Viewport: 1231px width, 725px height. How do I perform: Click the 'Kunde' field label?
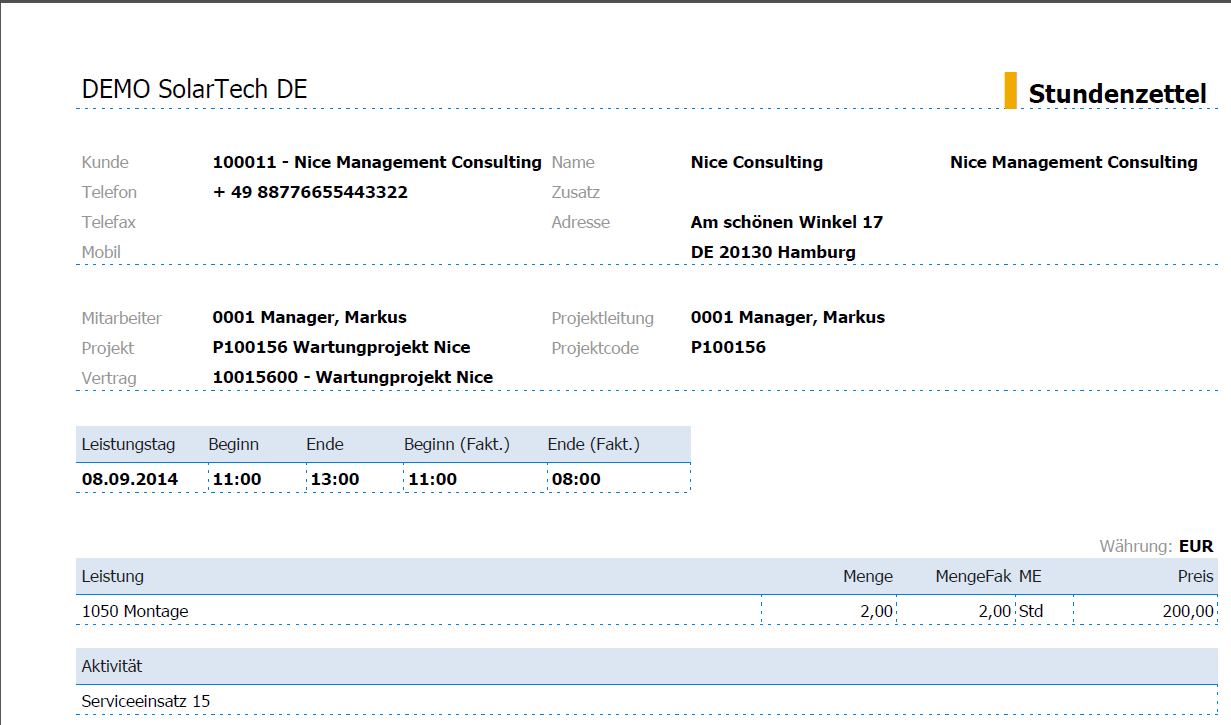[105, 162]
